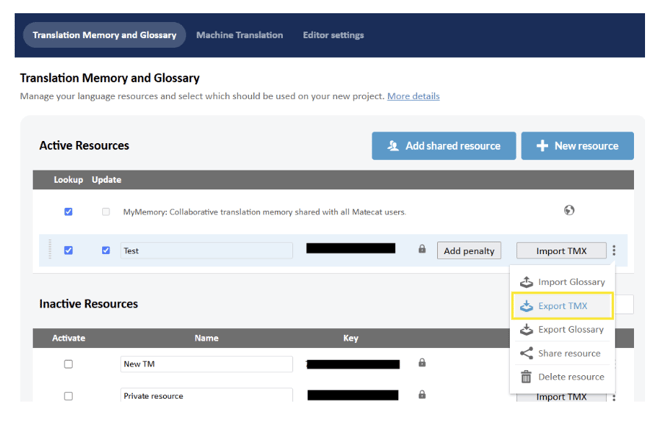The height and width of the screenshot is (431, 670).
Task: Click the Share resource icon
Action: pos(527,353)
